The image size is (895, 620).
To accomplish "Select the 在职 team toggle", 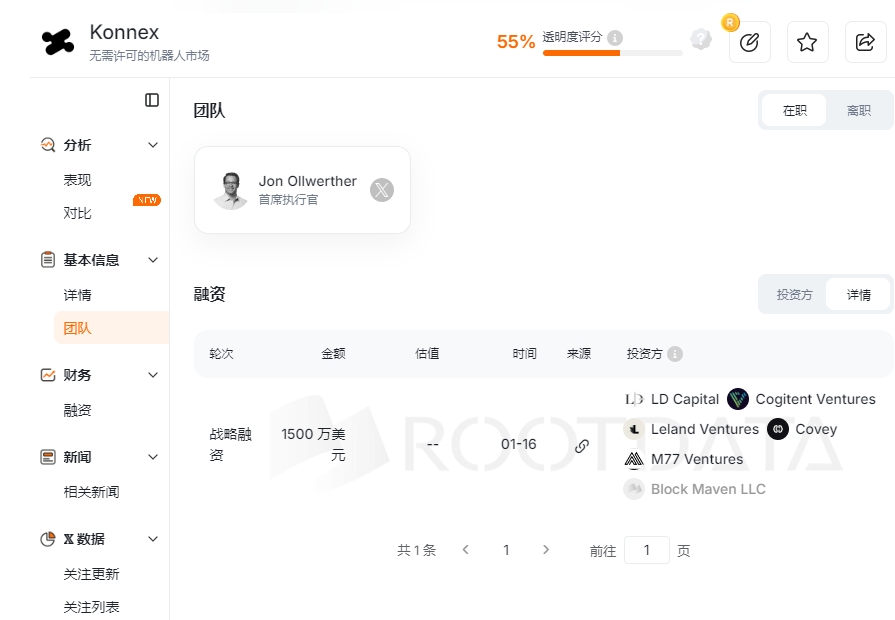I will pos(795,110).
